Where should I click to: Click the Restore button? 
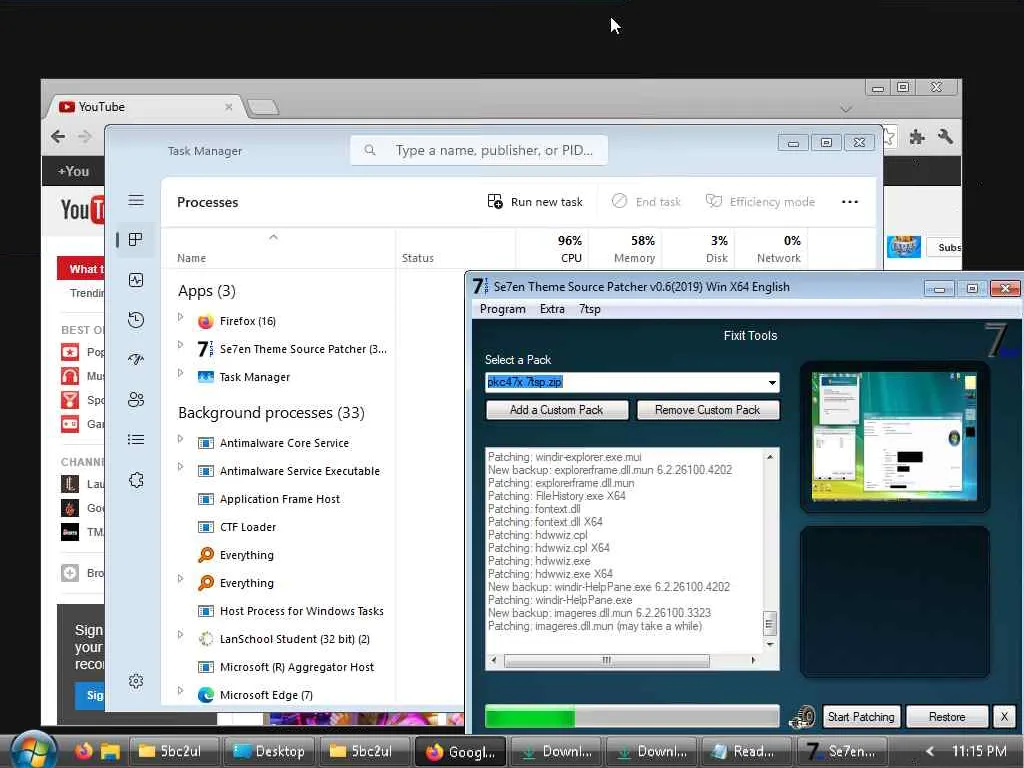[947, 717]
